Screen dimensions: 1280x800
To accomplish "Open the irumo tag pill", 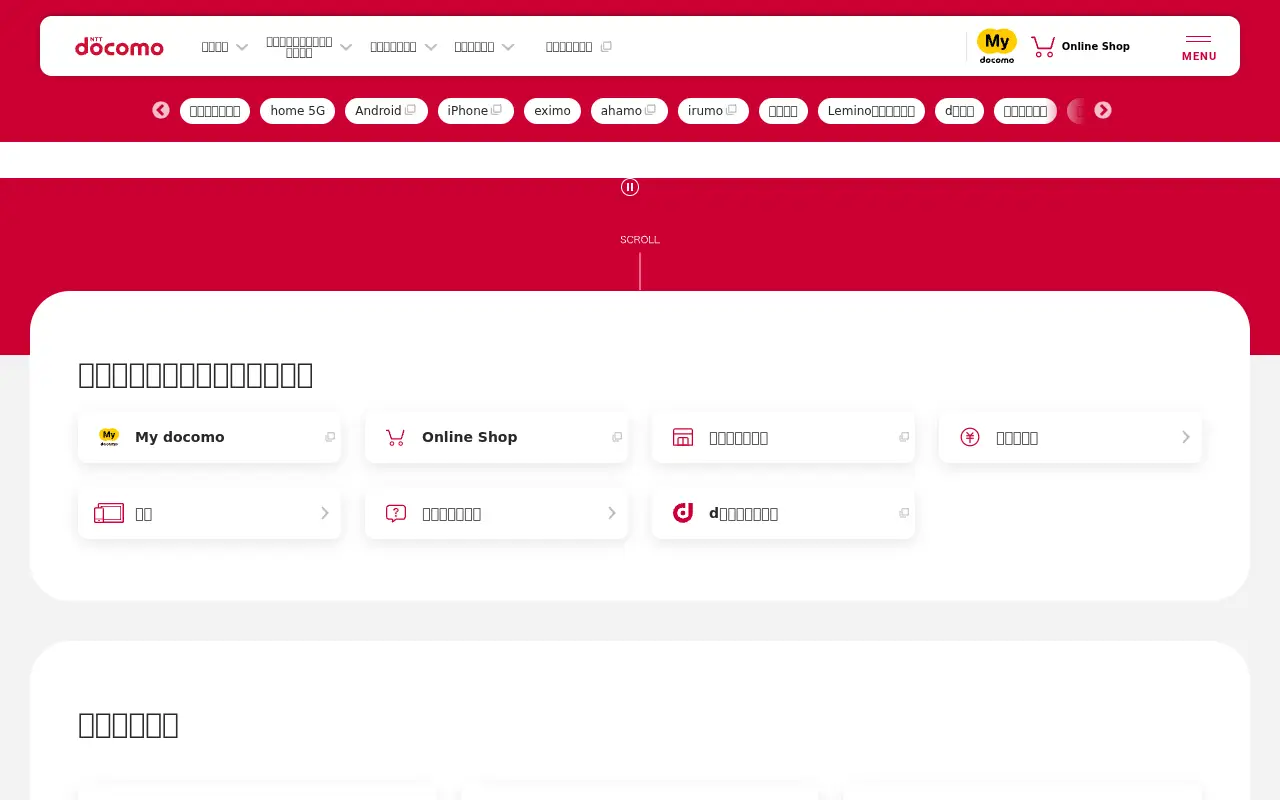I will click(x=713, y=111).
